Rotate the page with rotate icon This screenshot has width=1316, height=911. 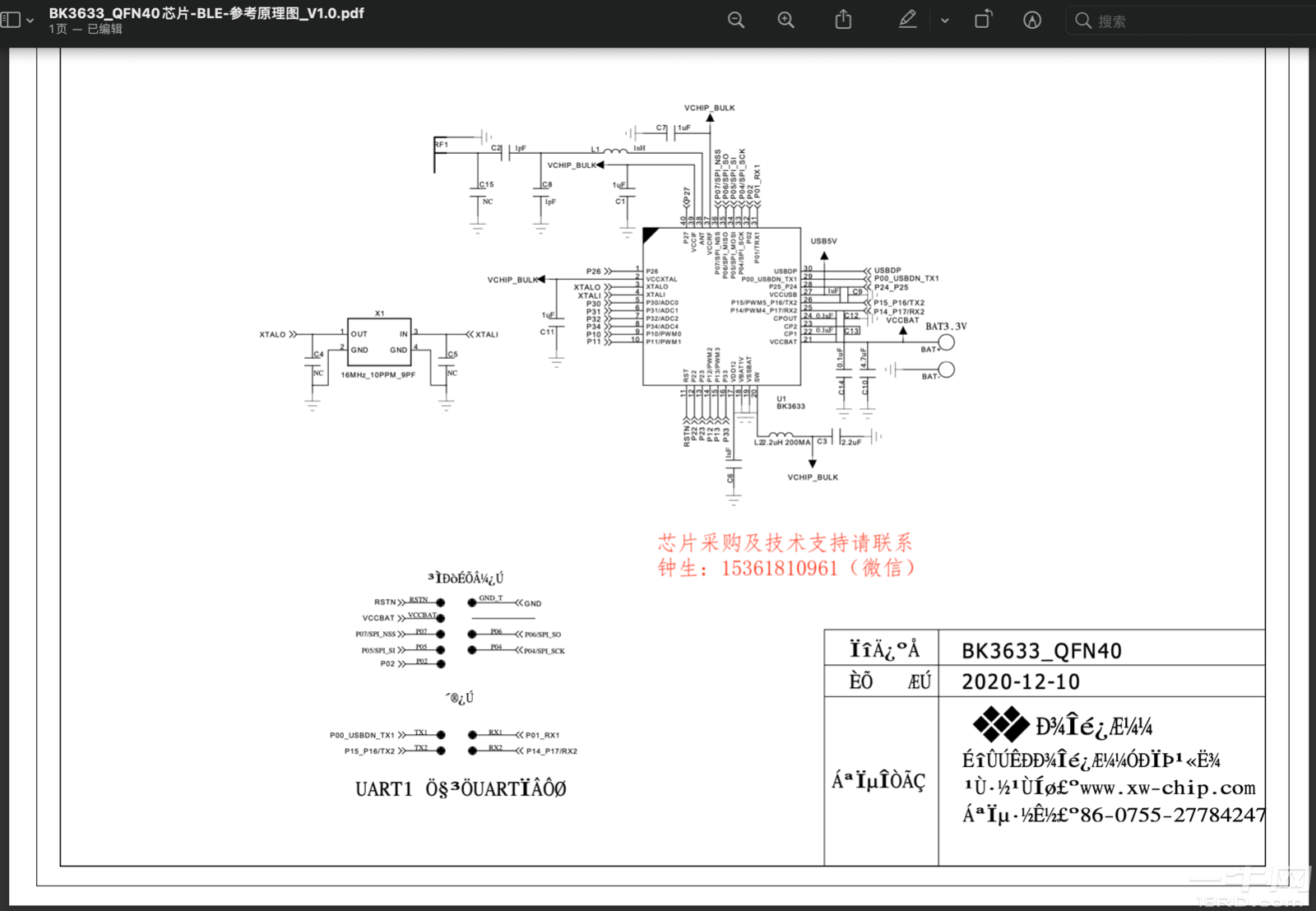point(983,21)
